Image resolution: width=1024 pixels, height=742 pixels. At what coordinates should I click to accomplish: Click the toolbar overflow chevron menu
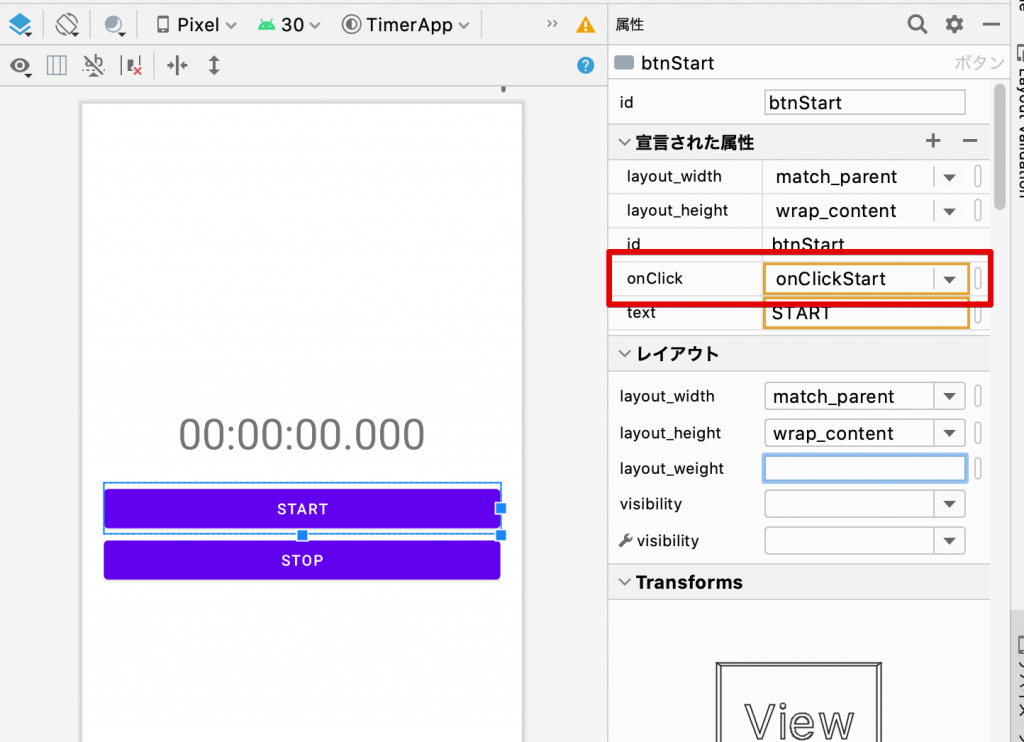coord(551,22)
